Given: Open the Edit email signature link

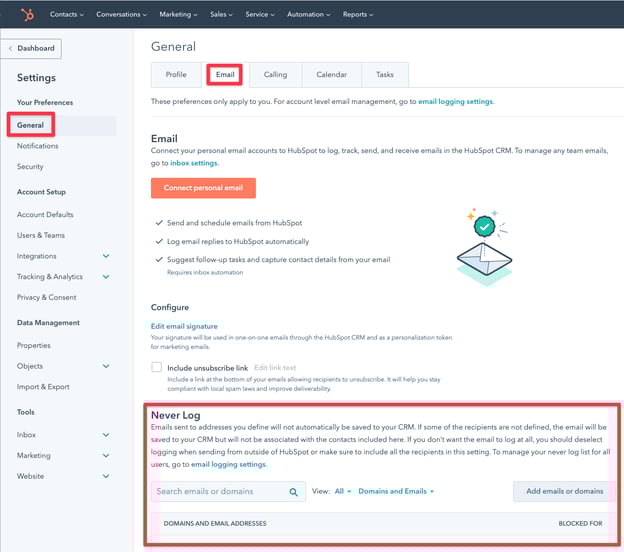Looking at the screenshot, I should pos(184,326).
